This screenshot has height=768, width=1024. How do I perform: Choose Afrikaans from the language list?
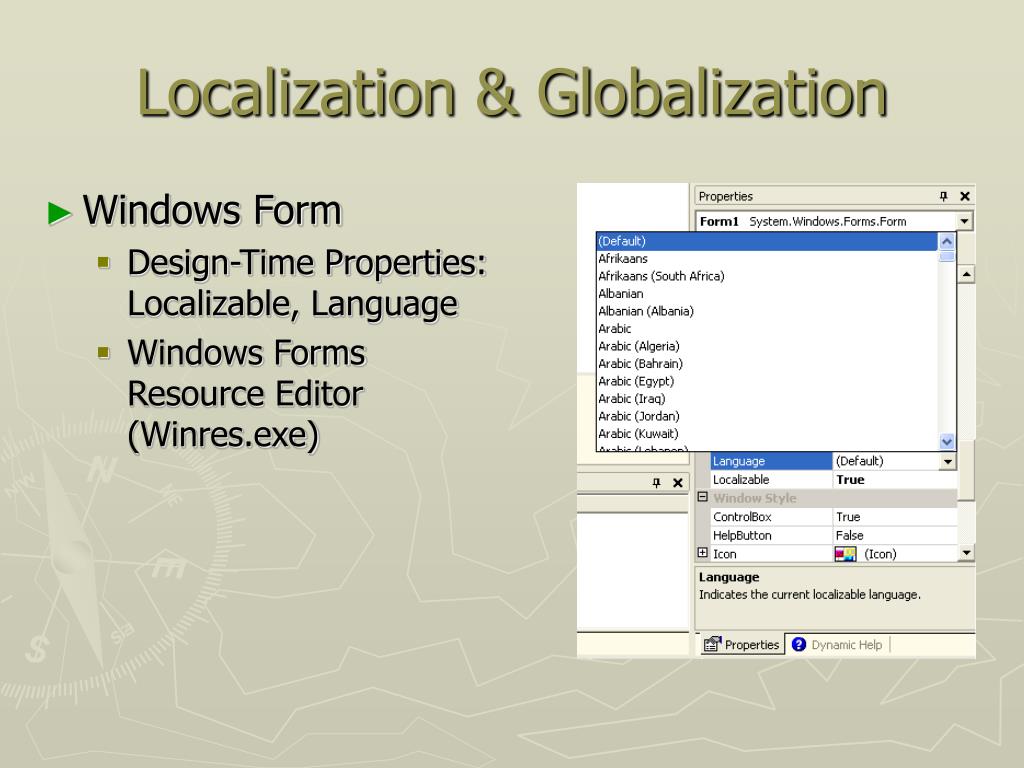pyautogui.click(x=767, y=259)
